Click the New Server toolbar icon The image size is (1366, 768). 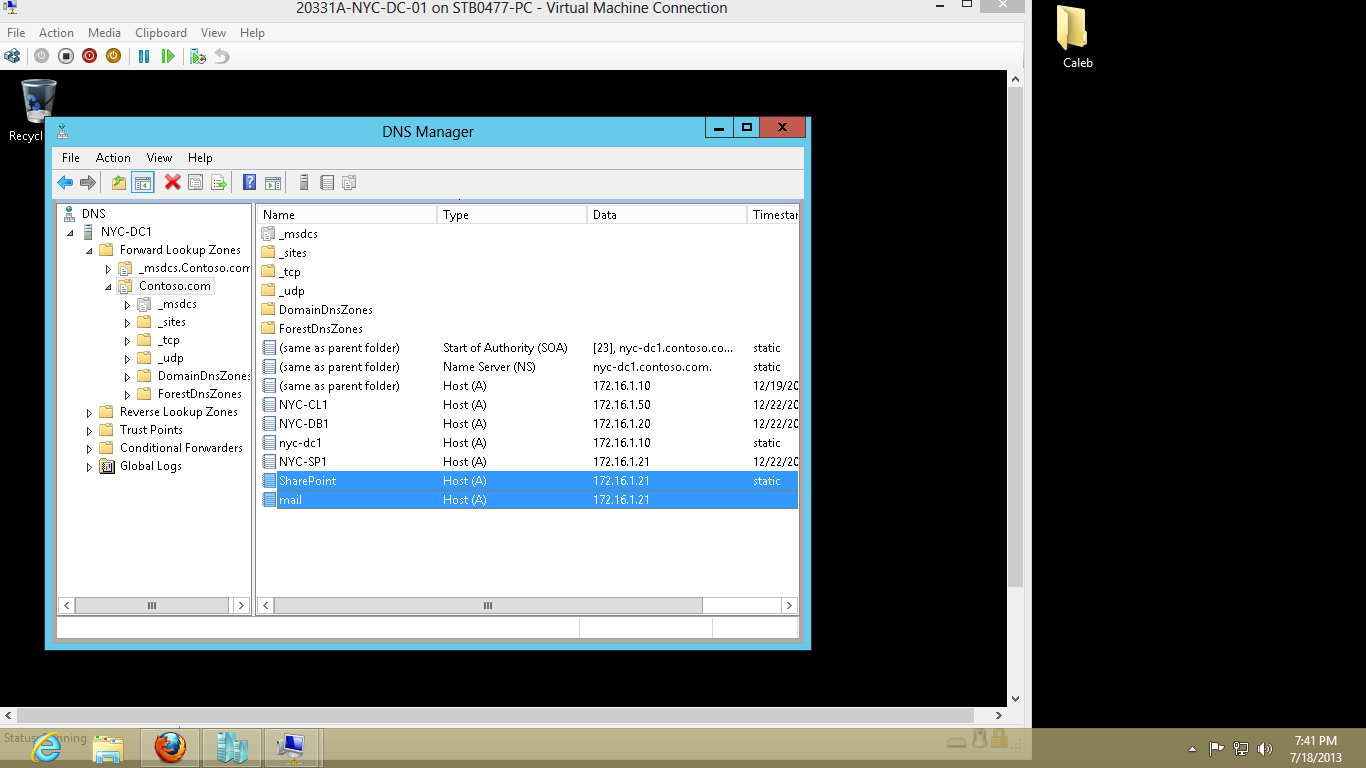pos(304,182)
